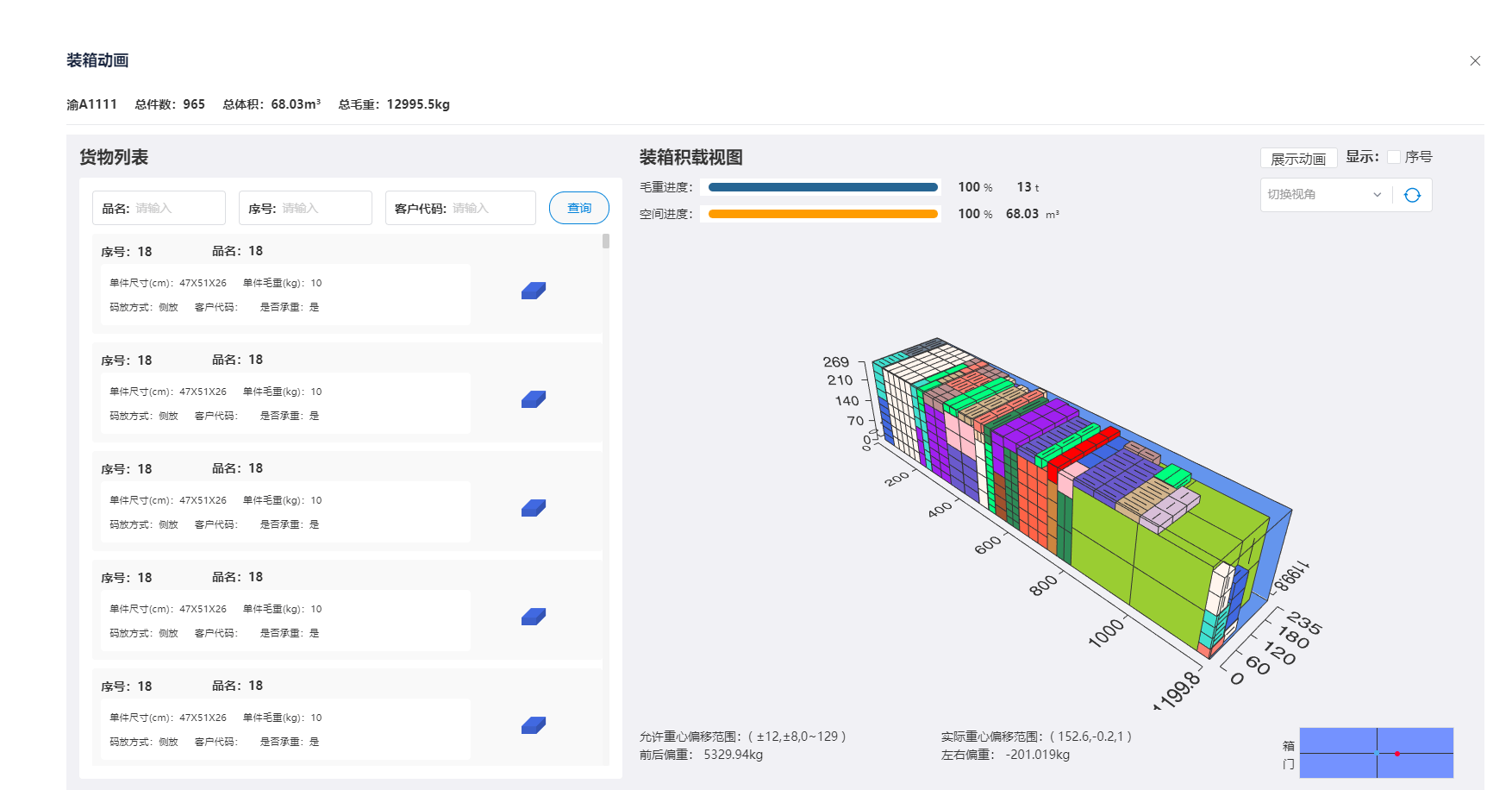Image resolution: width=1512 pixels, height=790 pixels.
Task: Click the 允许重心偏移范围 text
Action: coord(742,737)
